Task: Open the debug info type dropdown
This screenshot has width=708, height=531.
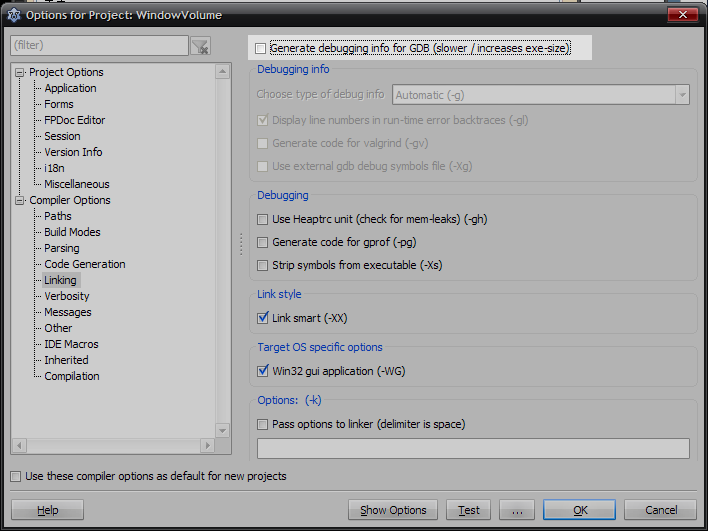Action: point(682,95)
